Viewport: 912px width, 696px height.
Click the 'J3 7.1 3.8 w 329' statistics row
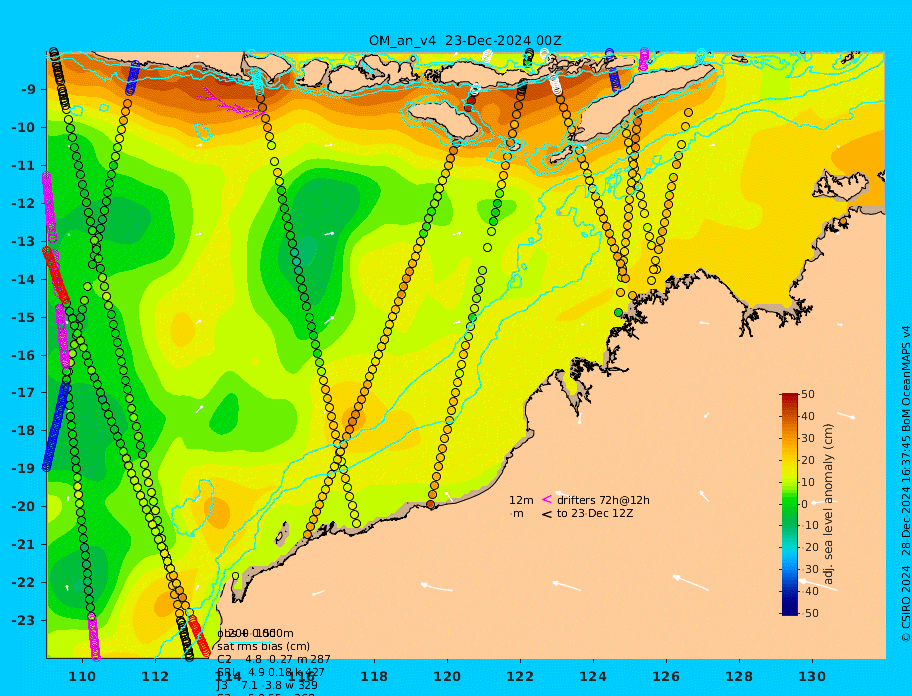269,686
